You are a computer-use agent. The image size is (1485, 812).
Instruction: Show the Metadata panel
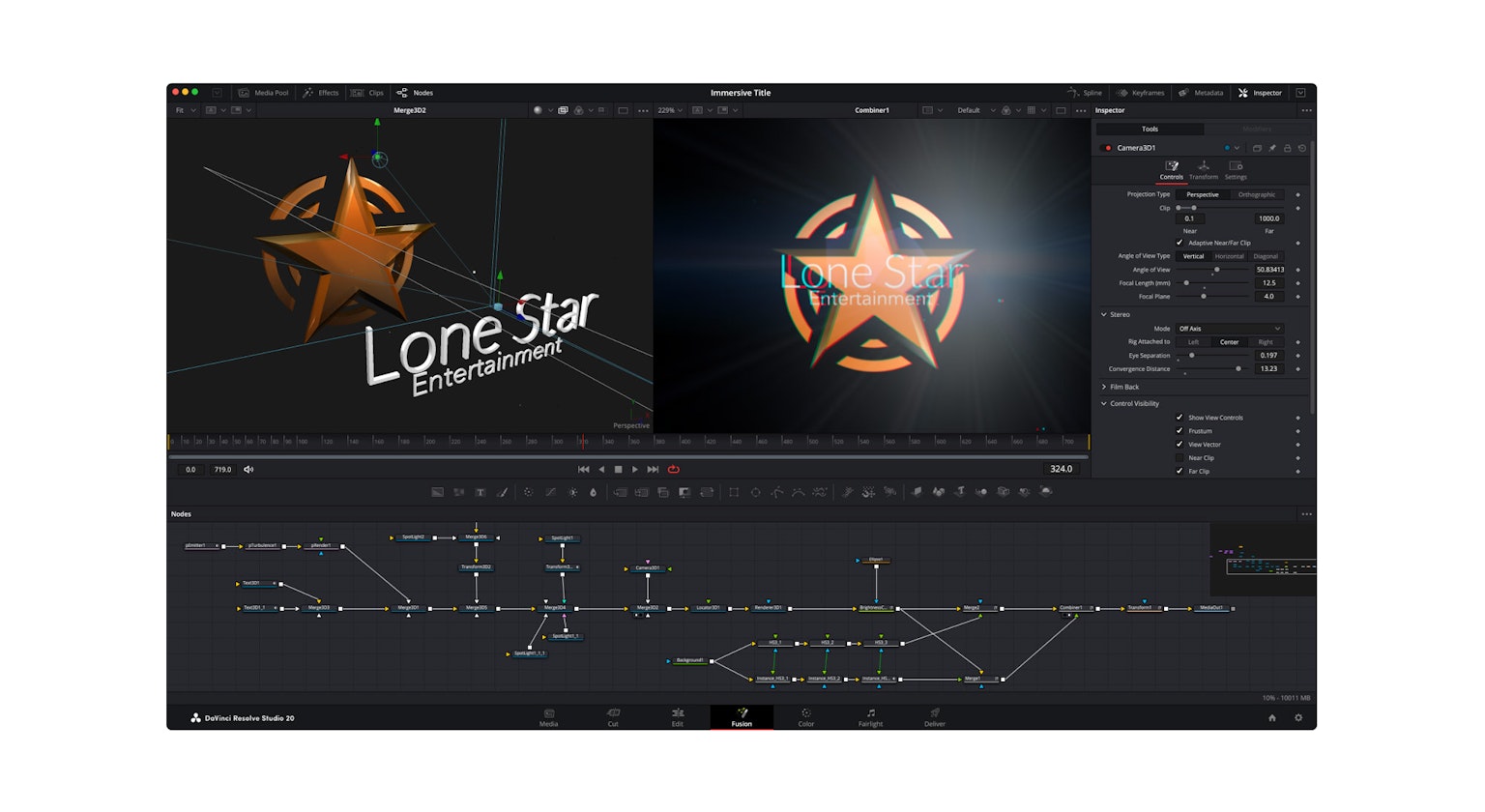click(1202, 93)
